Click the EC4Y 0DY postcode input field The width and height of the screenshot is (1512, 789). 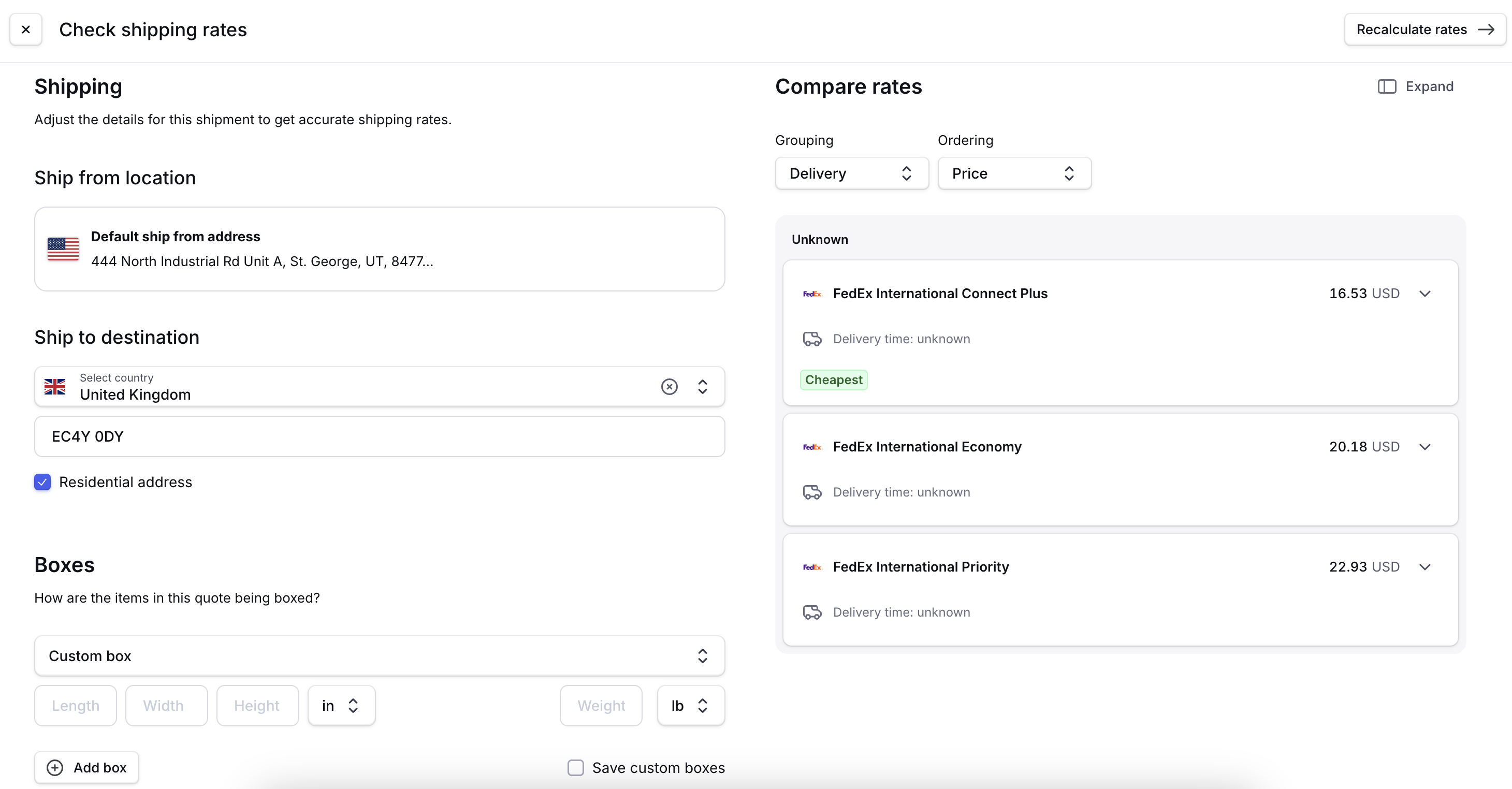pyautogui.click(x=380, y=436)
